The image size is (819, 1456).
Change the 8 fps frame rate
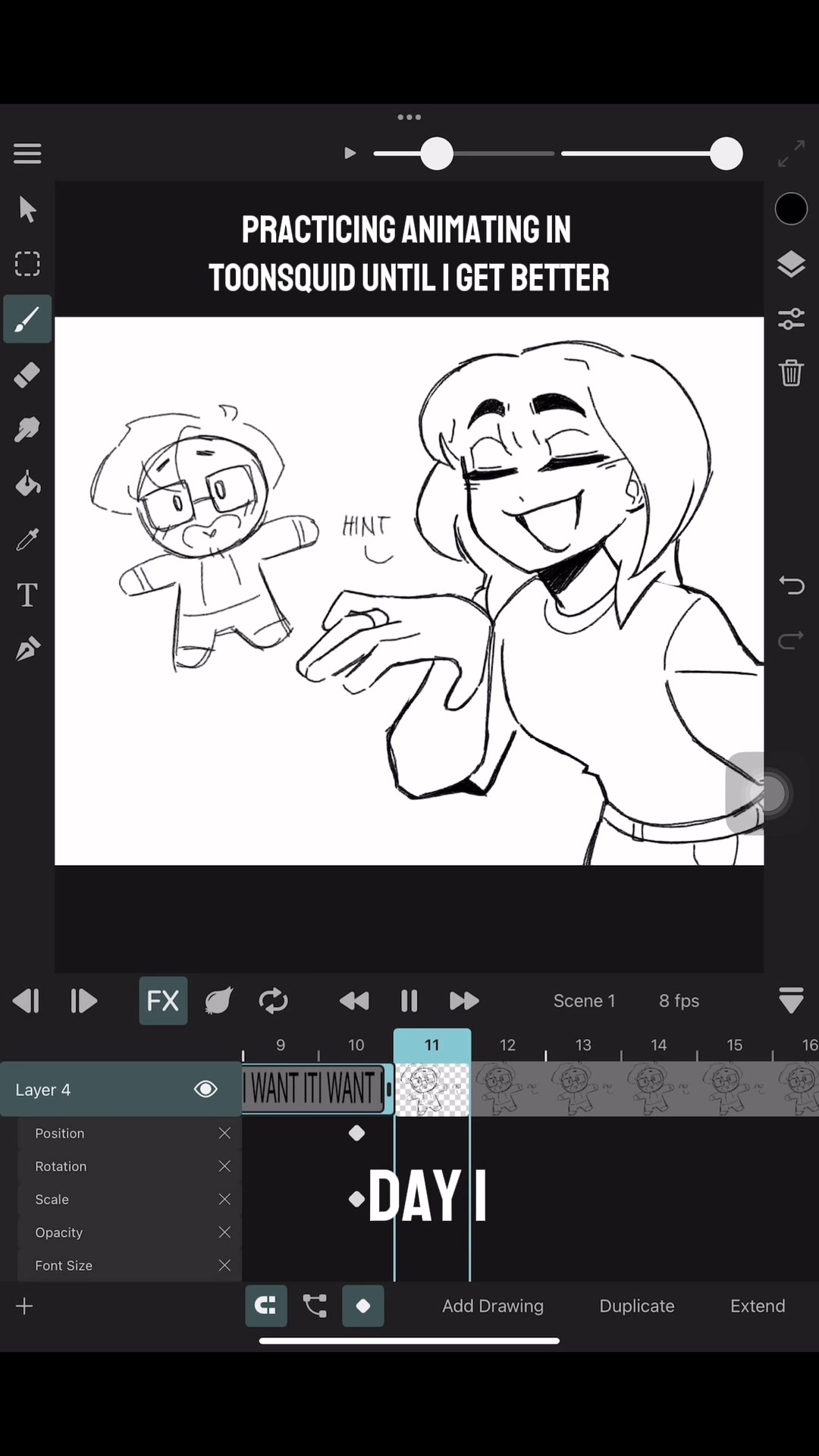pos(679,1001)
